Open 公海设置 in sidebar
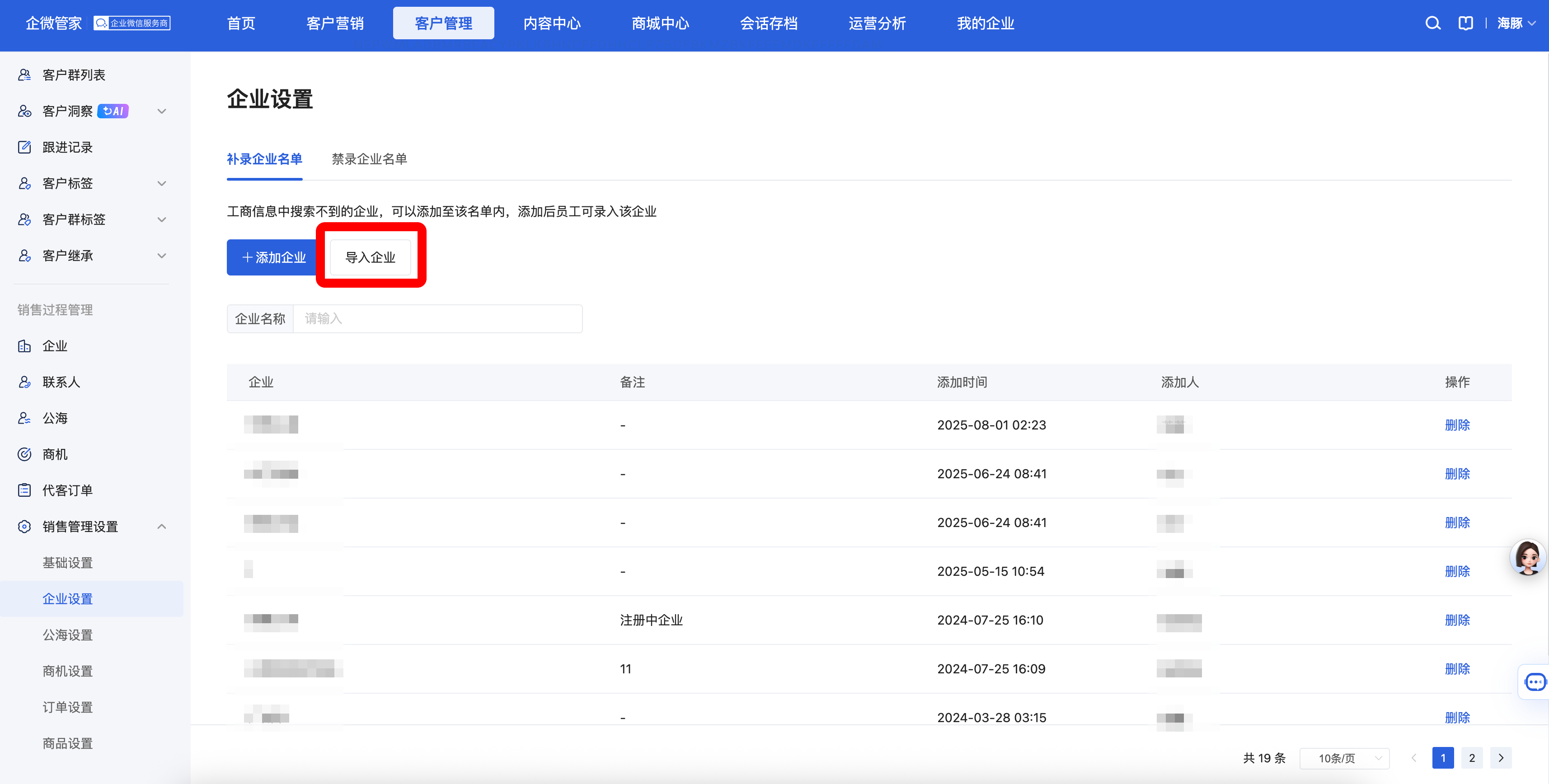Screen dimensions: 1549x784 click(67, 635)
